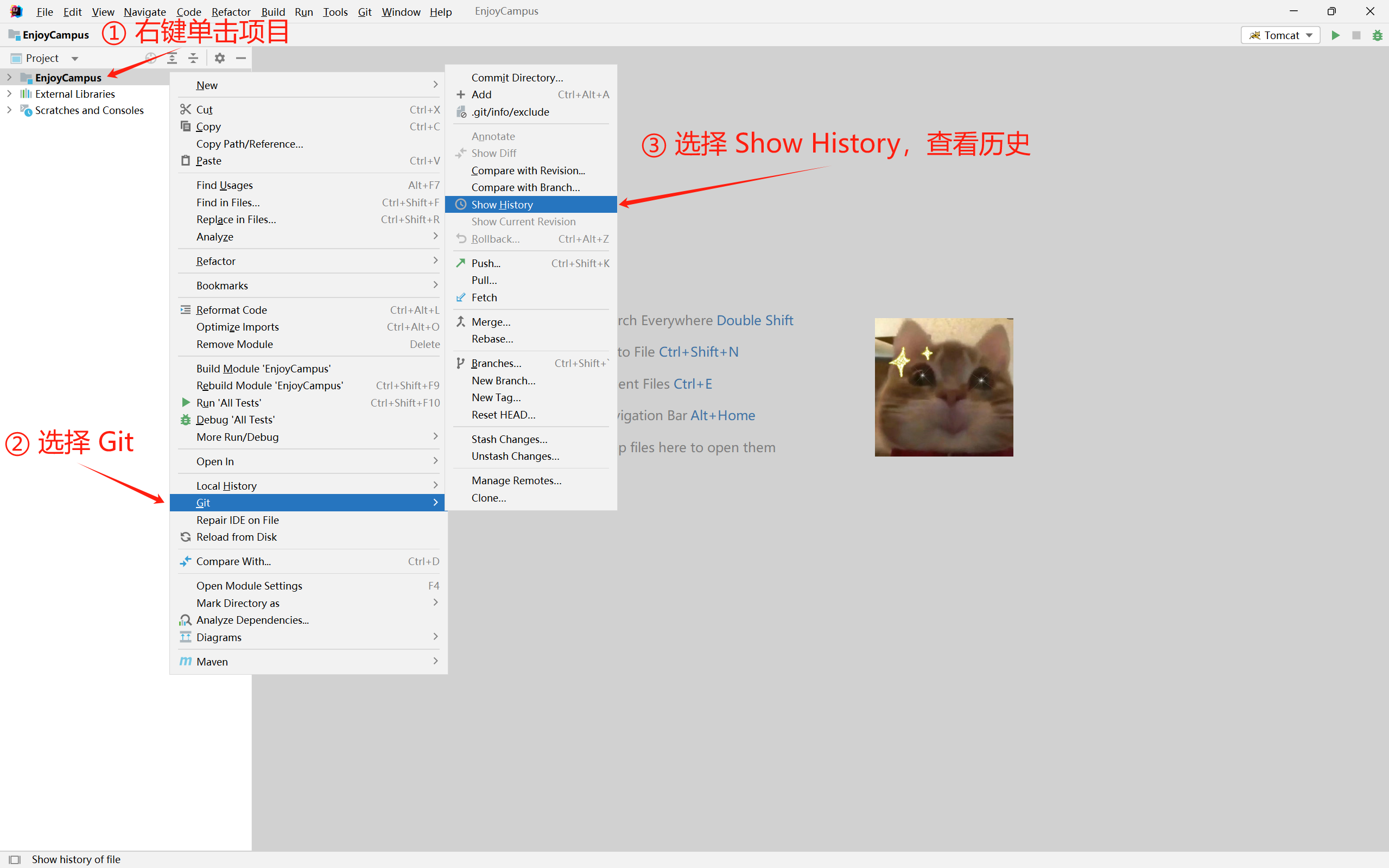
Task: Click the IntelliJ app logo icon
Action: [x=16, y=11]
